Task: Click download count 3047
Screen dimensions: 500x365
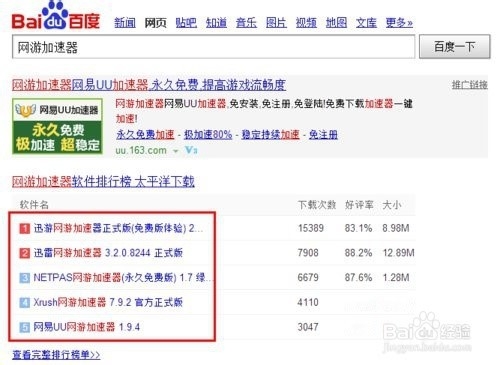Action: point(308,327)
